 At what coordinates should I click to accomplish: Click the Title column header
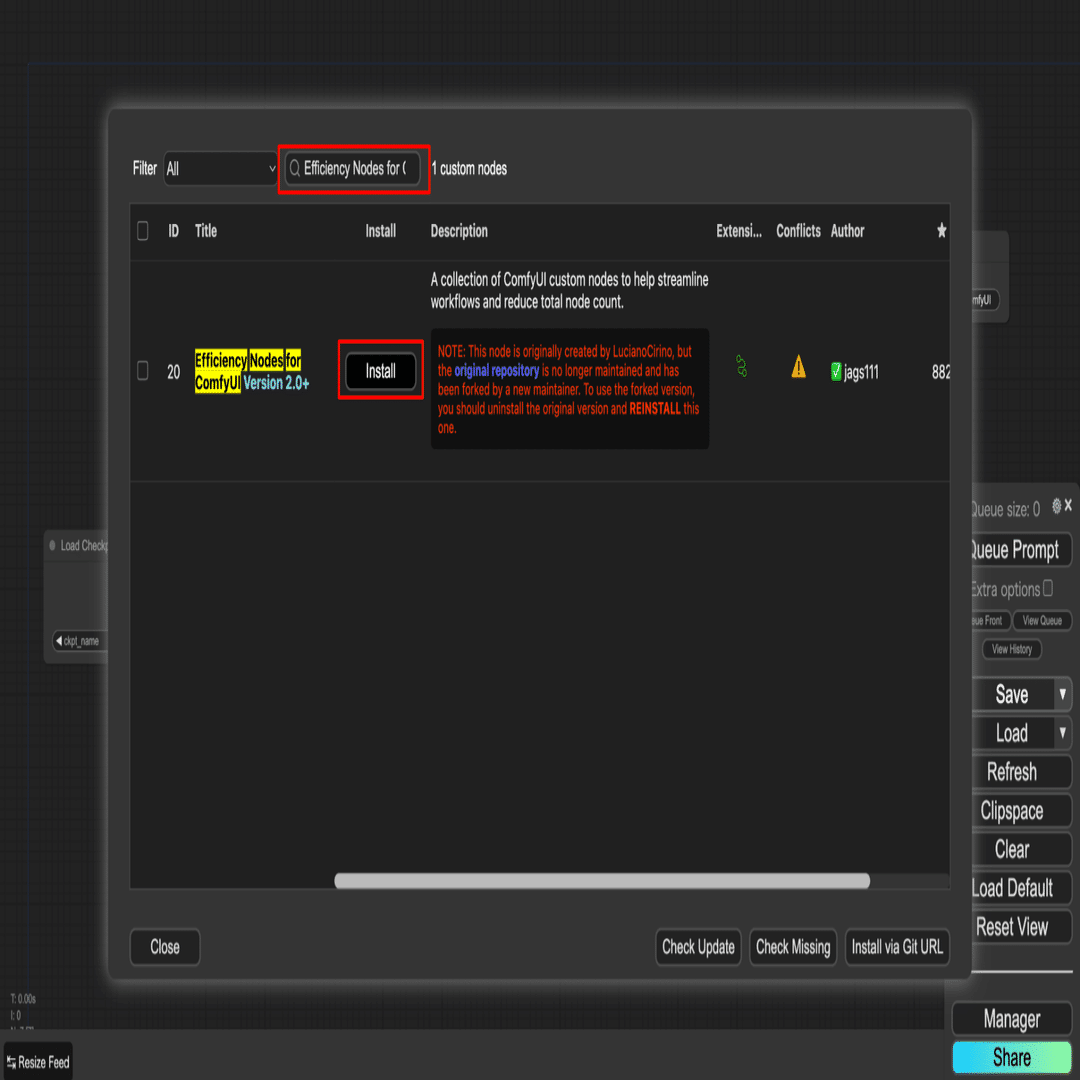206,231
